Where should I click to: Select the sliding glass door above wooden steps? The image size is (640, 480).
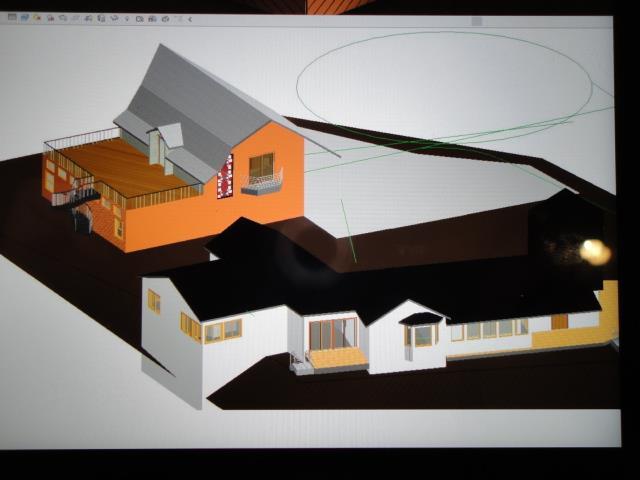pyautogui.click(x=333, y=334)
